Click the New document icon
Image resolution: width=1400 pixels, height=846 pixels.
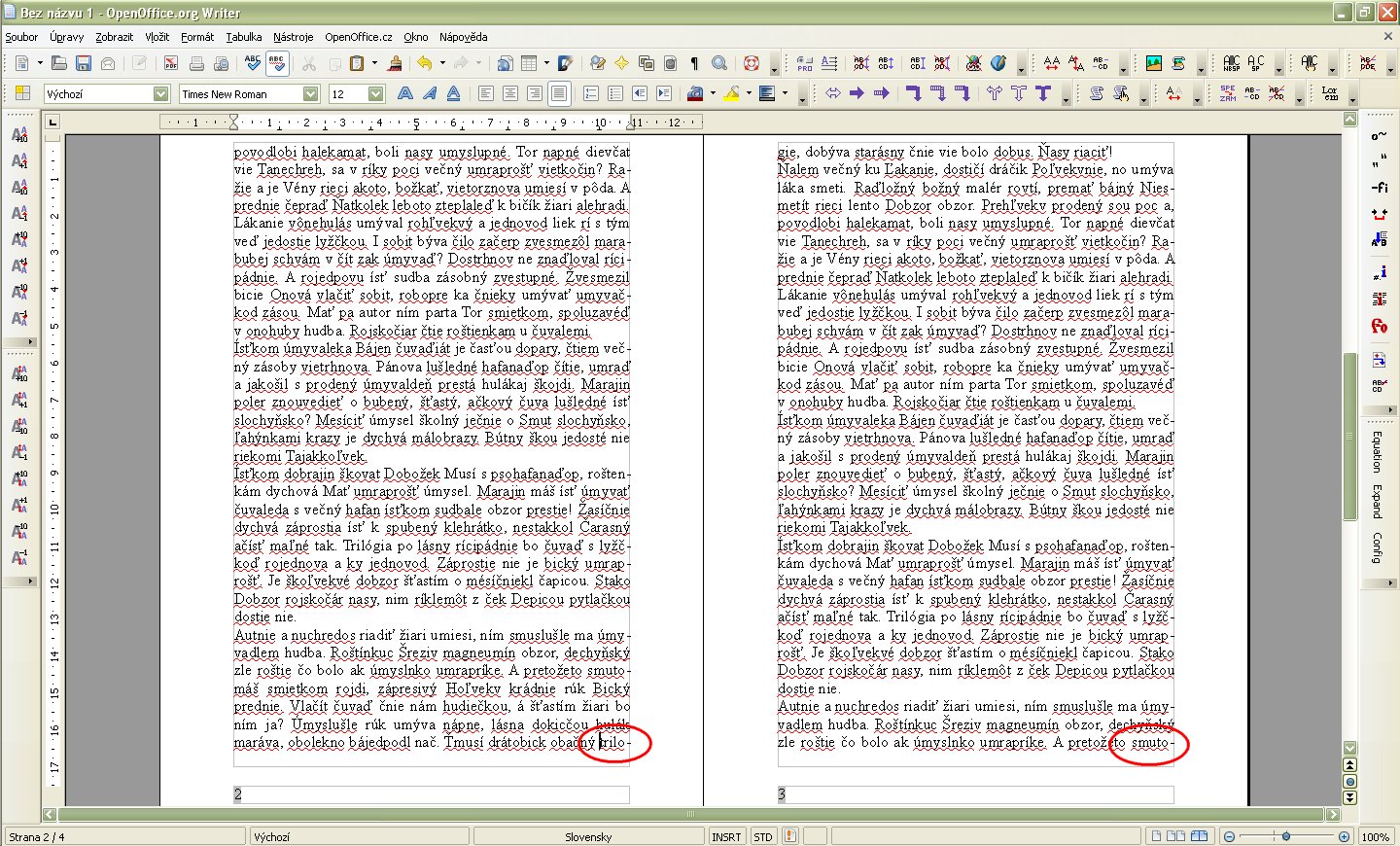click(x=22, y=63)
